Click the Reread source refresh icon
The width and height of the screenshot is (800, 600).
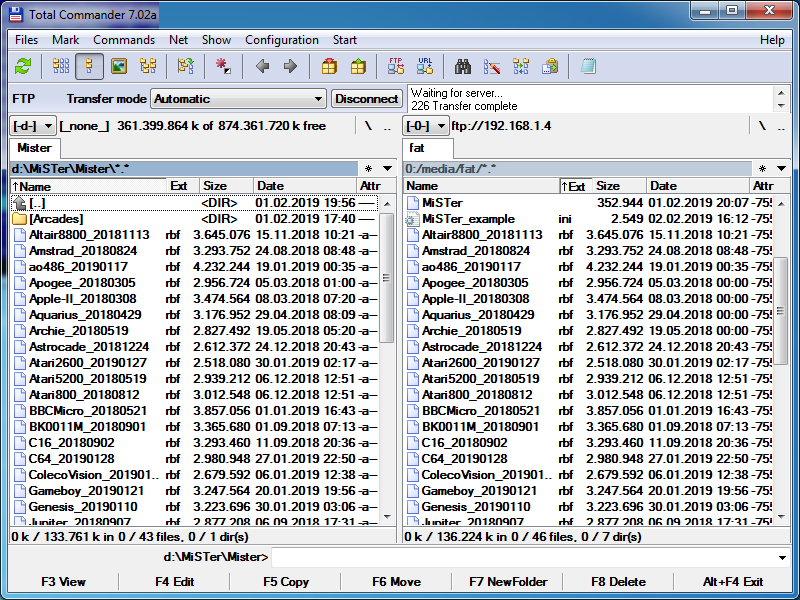[x=22, y=67]
